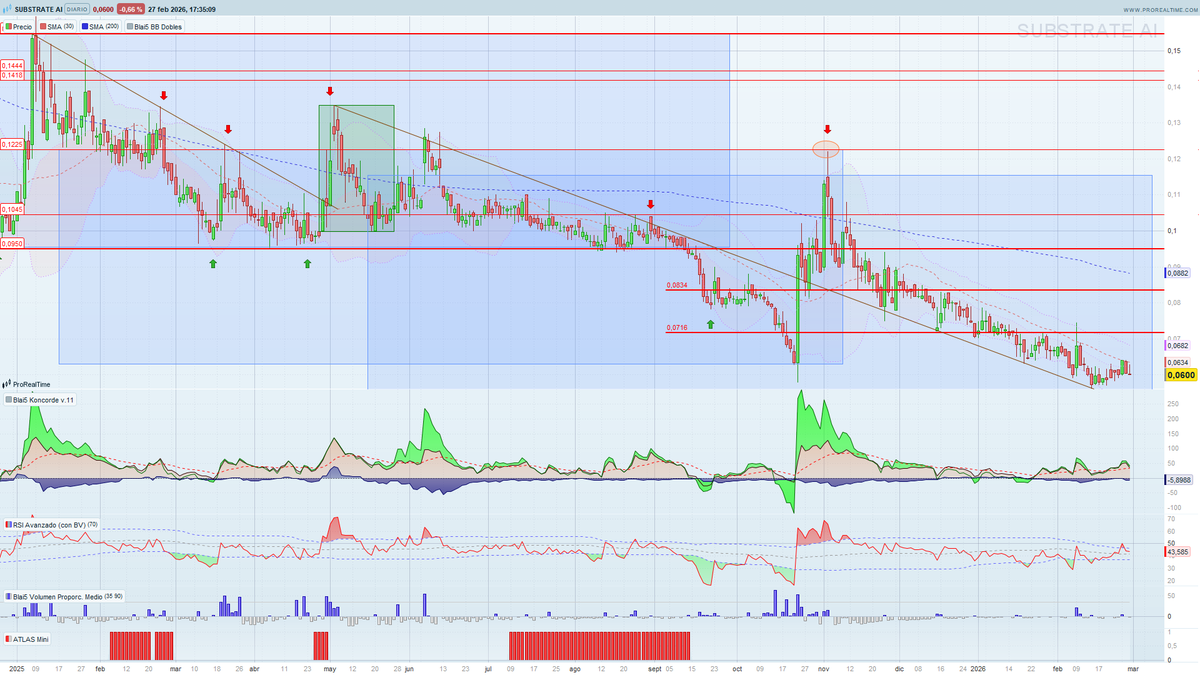
Task: Open the Blai5 BB Dobles indicator label
Action: [x=153, y=26]
